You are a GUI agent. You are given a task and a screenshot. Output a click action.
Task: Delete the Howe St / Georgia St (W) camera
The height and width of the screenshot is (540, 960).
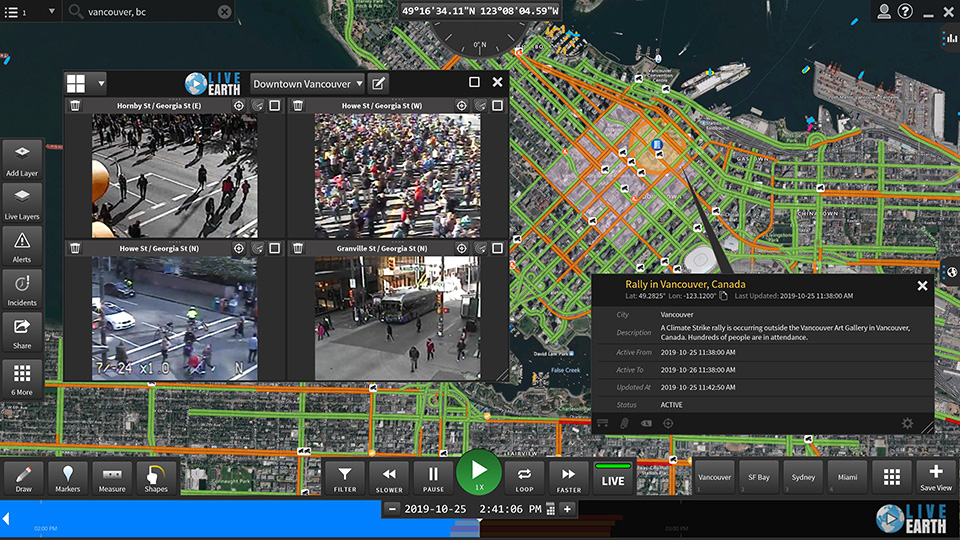click(298, 106)
